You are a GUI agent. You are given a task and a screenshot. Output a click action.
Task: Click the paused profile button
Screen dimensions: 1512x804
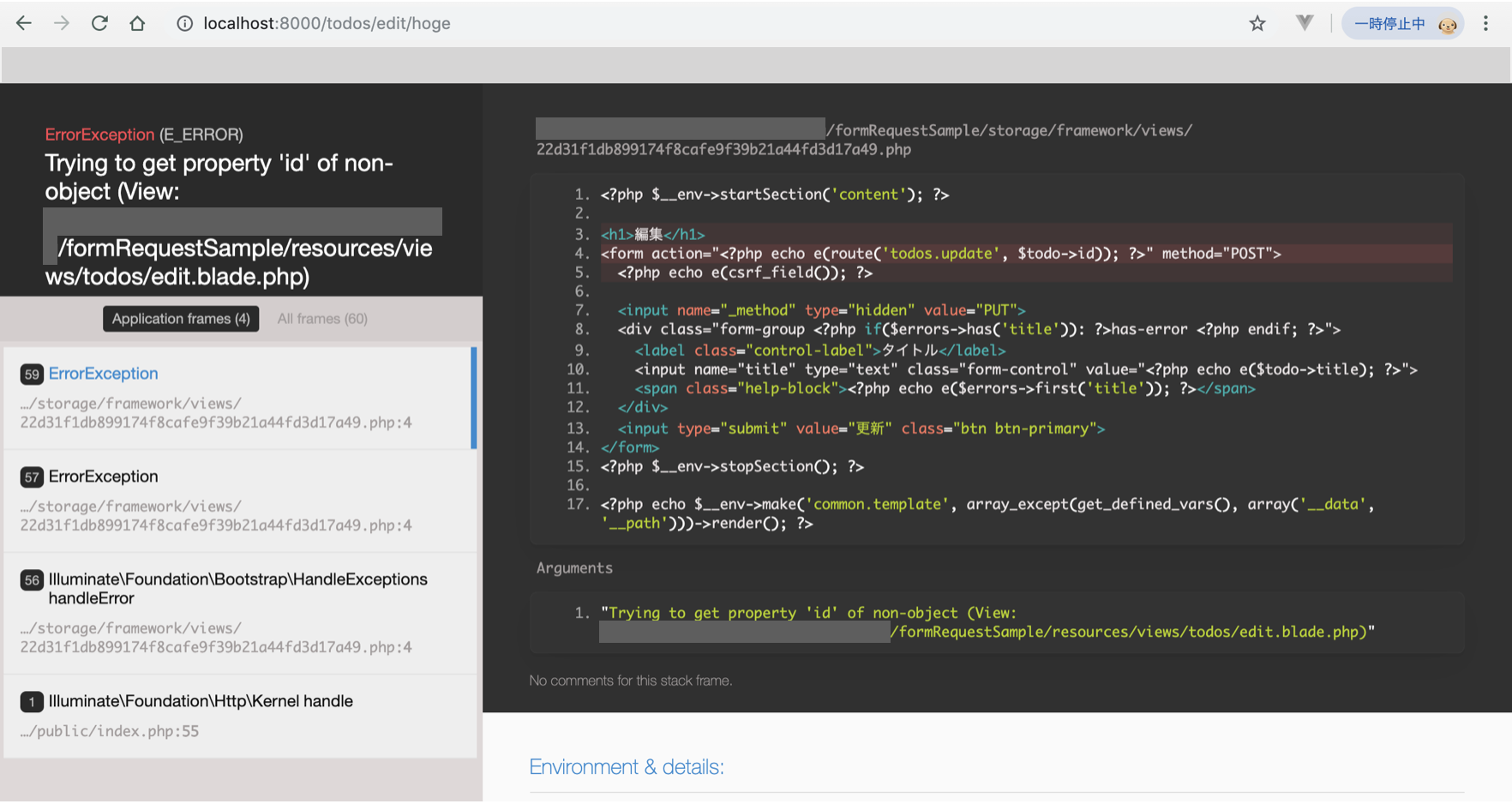(x=1402, y=23)
